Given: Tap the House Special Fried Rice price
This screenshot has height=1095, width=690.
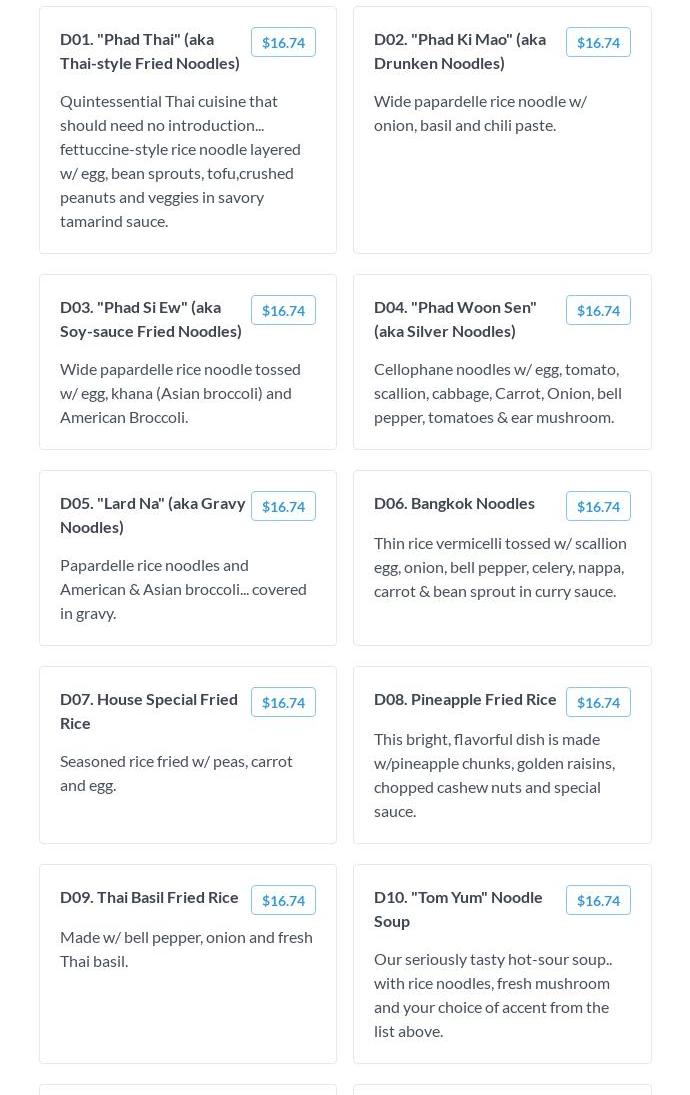Looking at the screenshot, I should (283, 702).
